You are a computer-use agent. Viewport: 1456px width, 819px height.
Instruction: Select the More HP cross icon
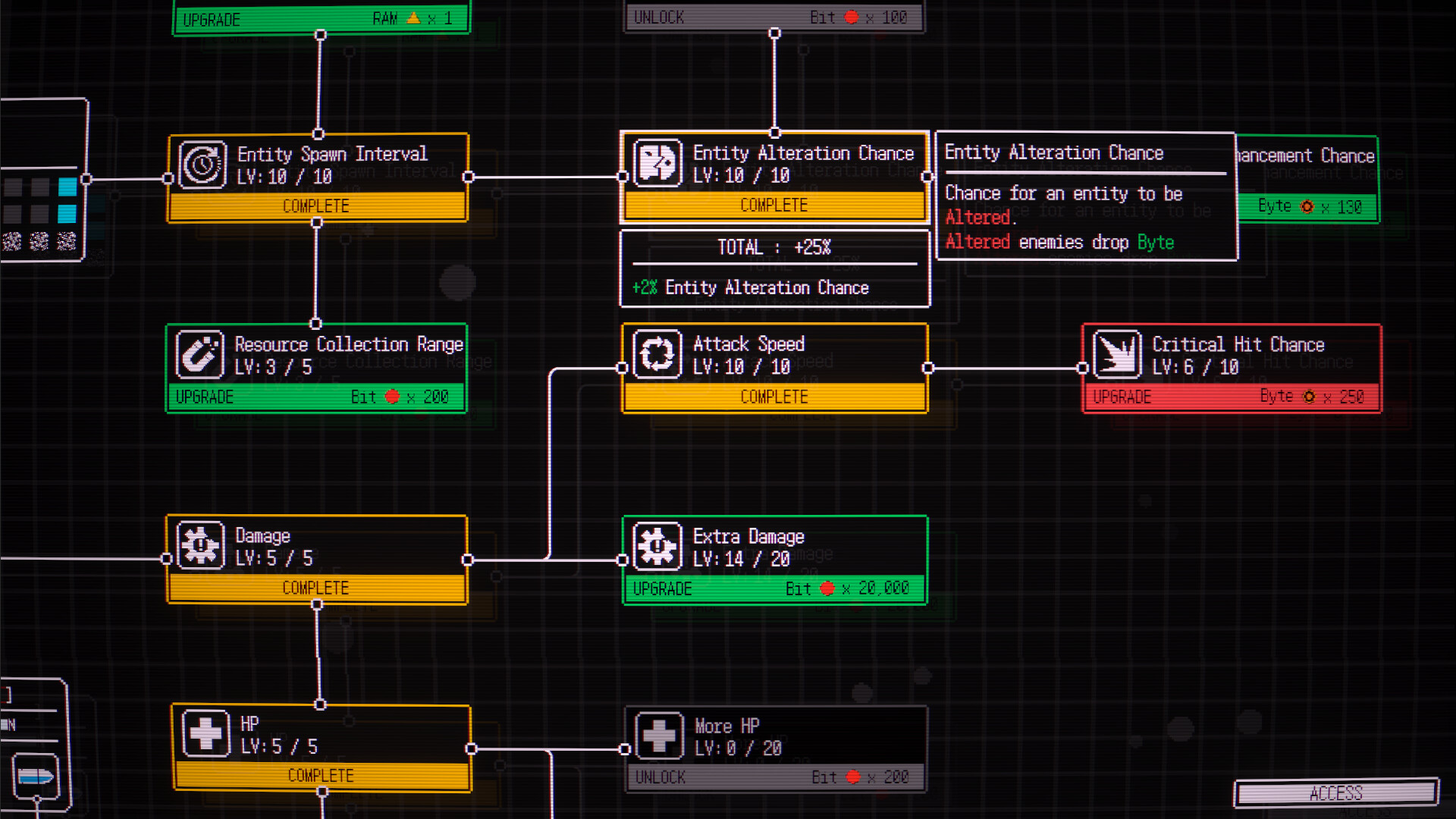point(659,733)
